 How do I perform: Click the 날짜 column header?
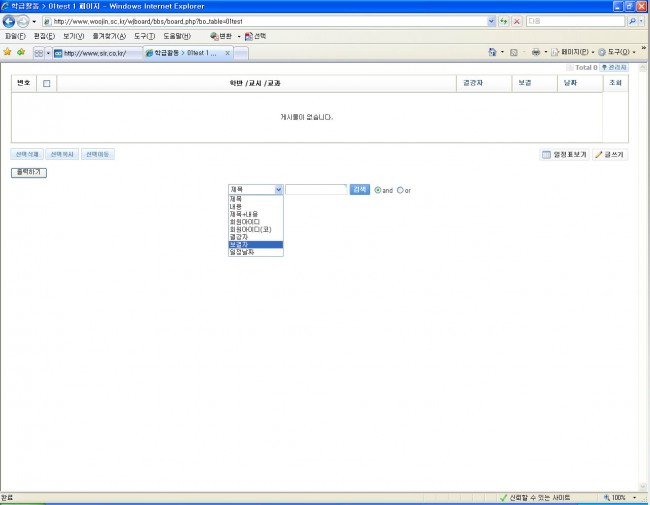[x=570, y=83]
